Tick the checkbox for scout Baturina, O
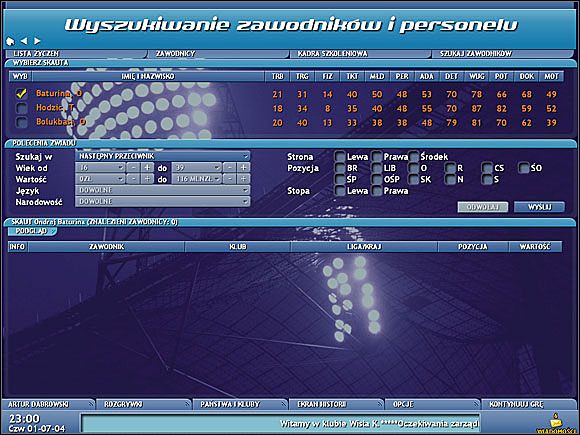 point(21,94)
